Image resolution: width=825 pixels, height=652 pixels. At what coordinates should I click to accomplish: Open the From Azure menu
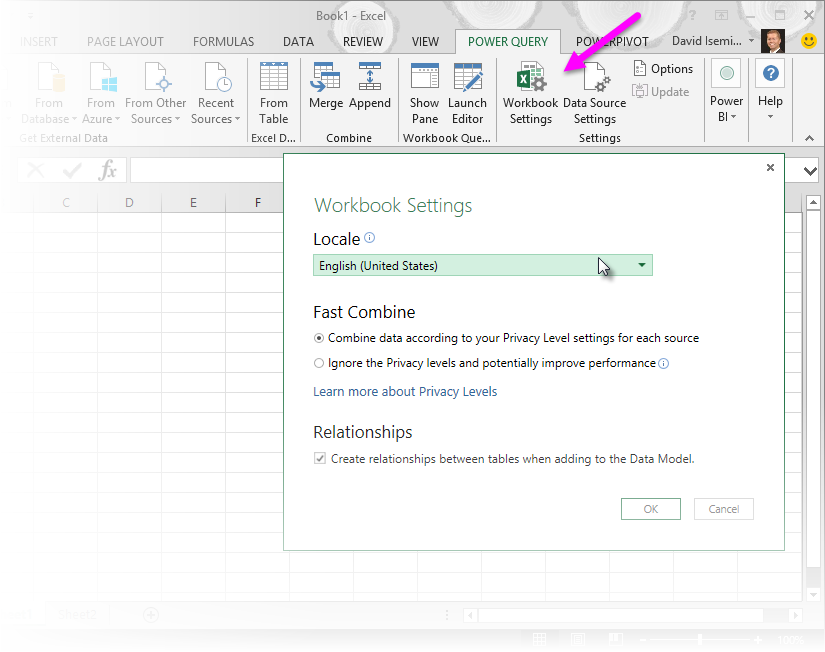coord(101,93)
